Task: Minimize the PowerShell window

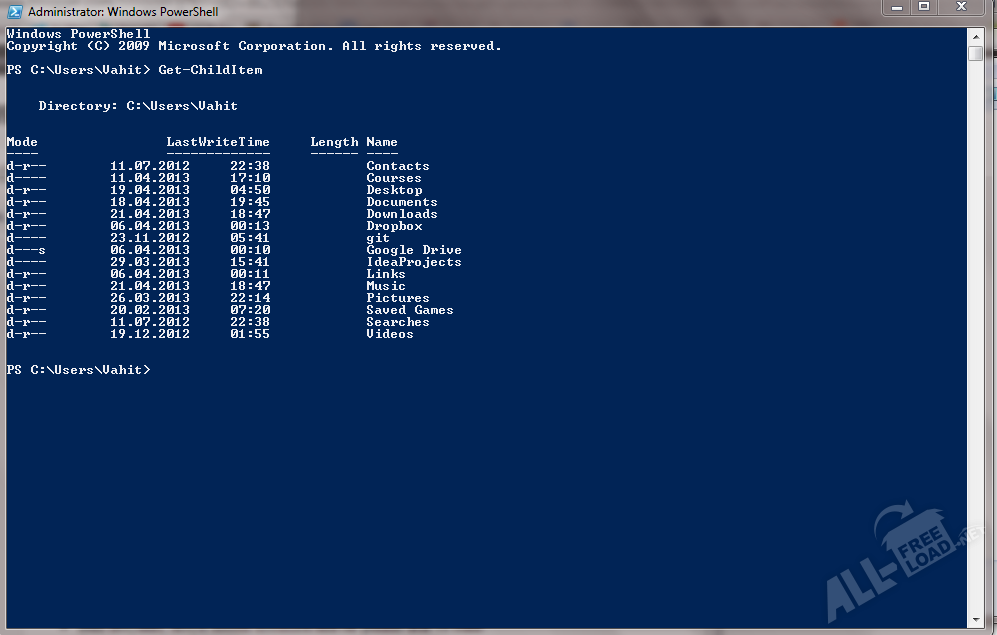Action: [x=896, y=8]
